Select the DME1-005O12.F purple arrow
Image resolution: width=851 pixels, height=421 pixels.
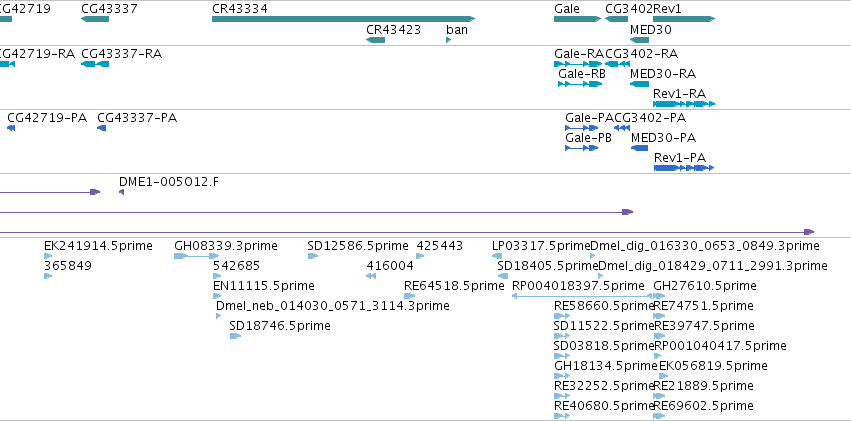122,192
